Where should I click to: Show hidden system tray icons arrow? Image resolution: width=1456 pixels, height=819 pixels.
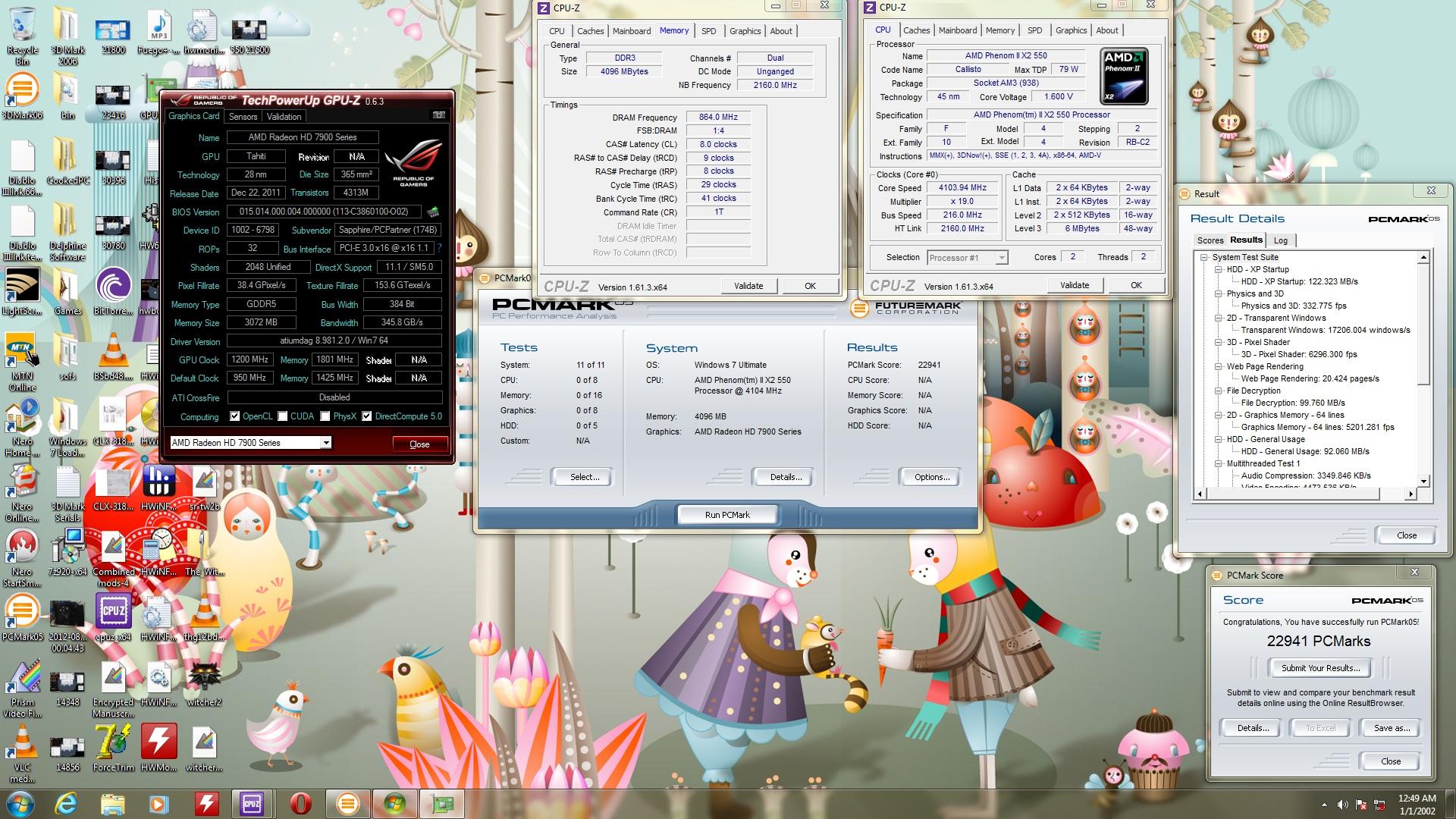pyautogui.click(x=1324, y=805)
